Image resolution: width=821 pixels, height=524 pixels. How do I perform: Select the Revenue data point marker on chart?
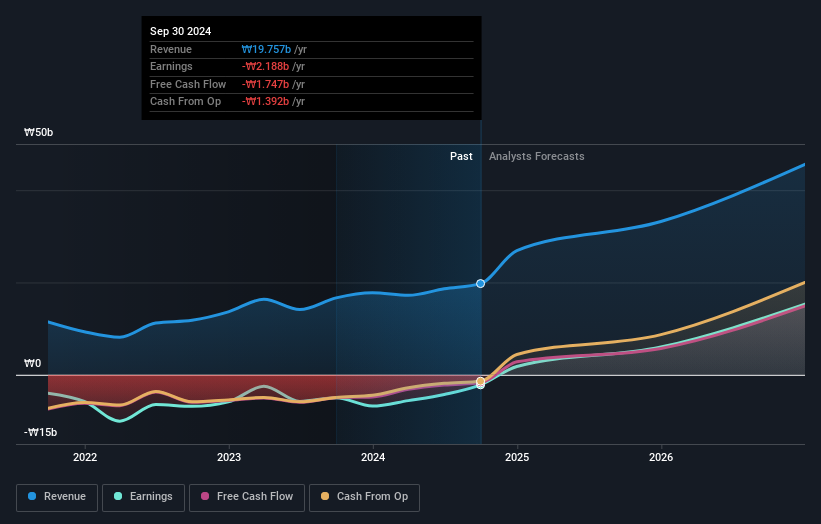click(x=480, y=284)
